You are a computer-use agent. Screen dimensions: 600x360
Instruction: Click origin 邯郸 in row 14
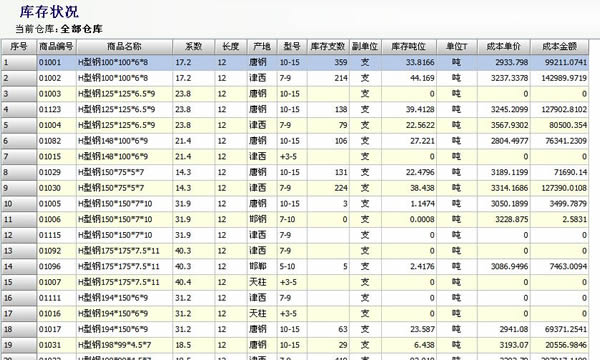pyautogui.click(x=258, y=266)
